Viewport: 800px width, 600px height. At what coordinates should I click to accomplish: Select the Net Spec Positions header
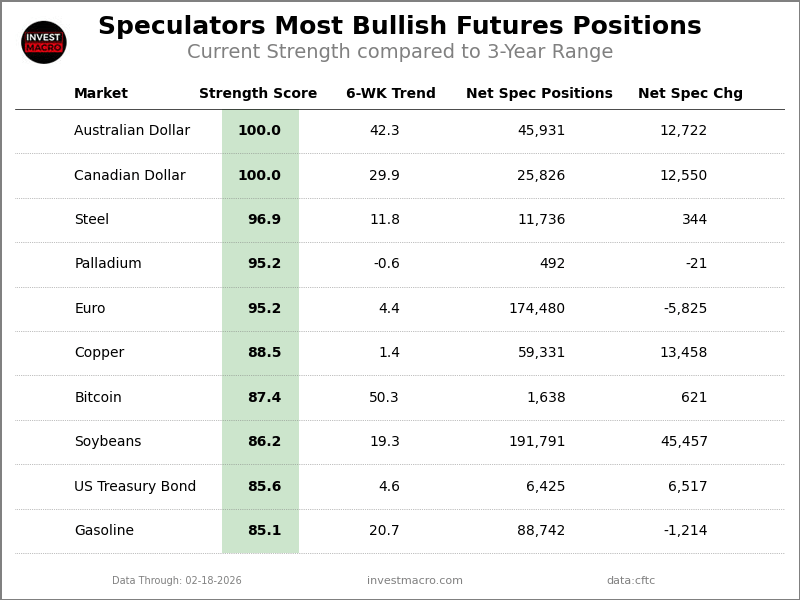(539, 94)
